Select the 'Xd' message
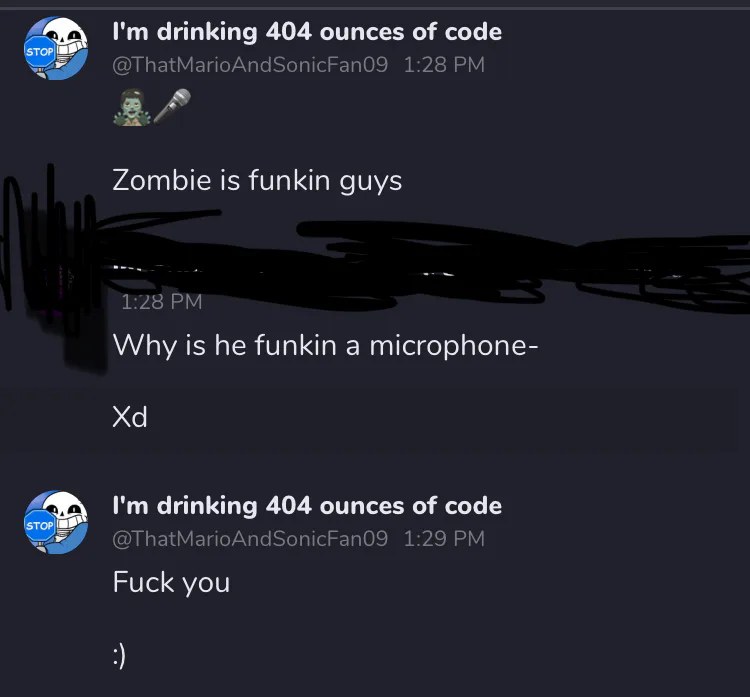 (130, 417)
